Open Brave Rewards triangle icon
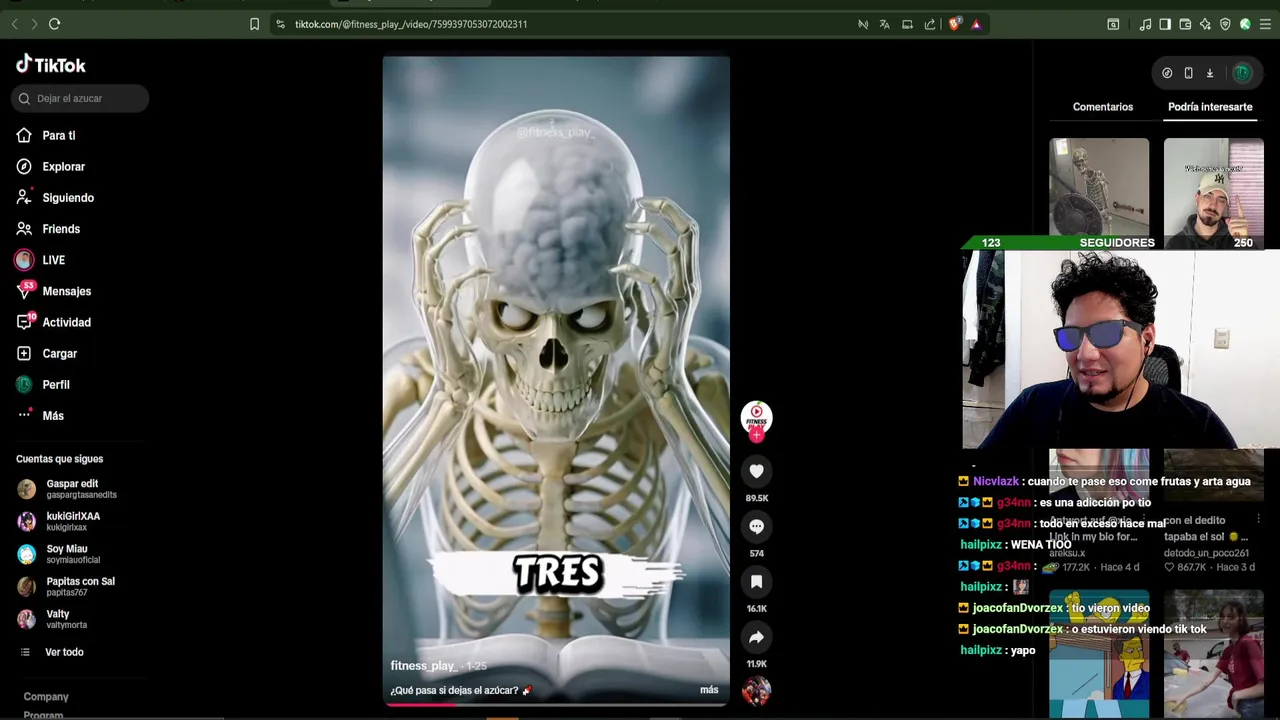Screen dimensions: 1280x720 976,24
